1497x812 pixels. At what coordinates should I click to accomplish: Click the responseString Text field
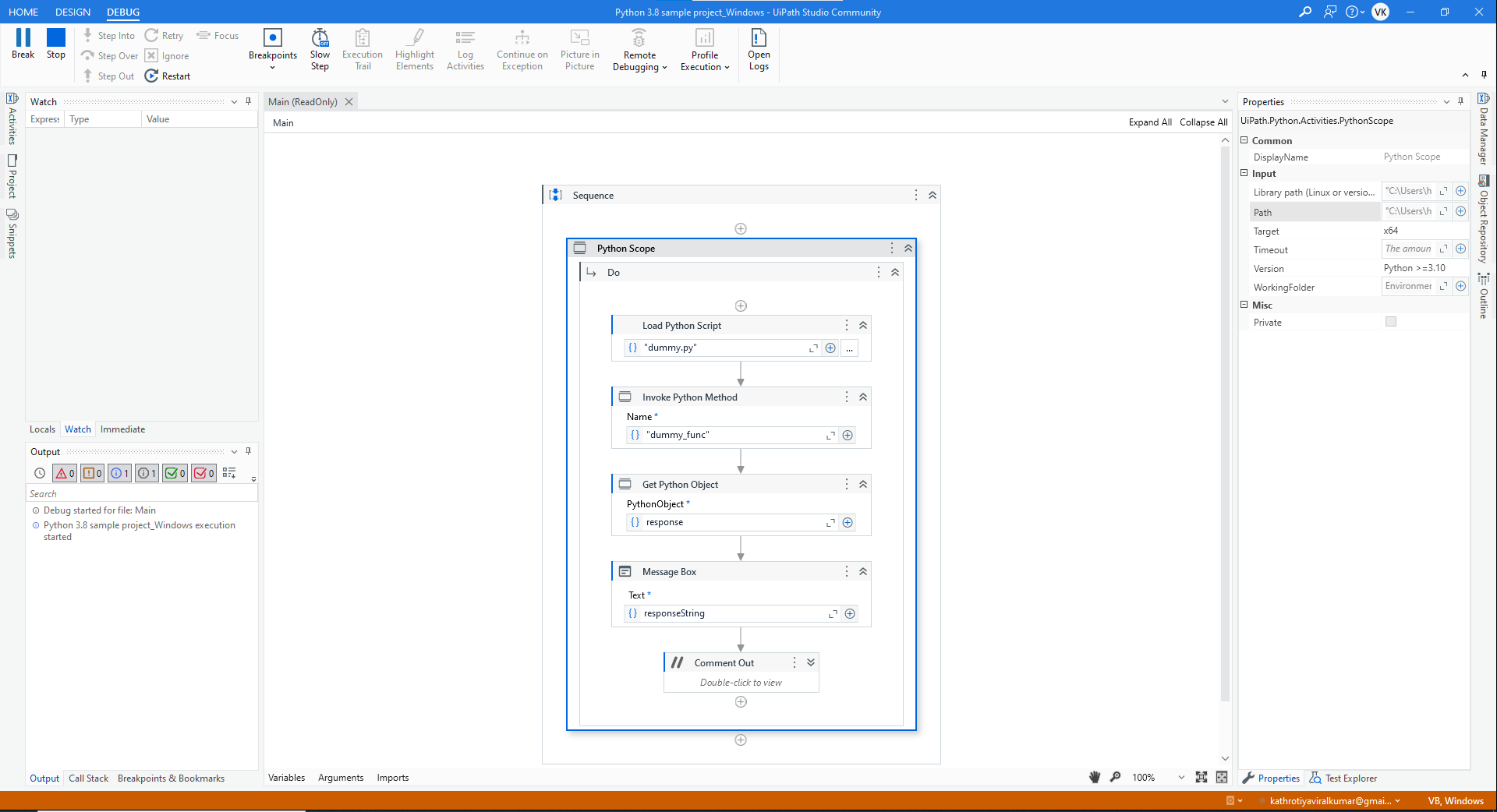[x=733, y=613]
